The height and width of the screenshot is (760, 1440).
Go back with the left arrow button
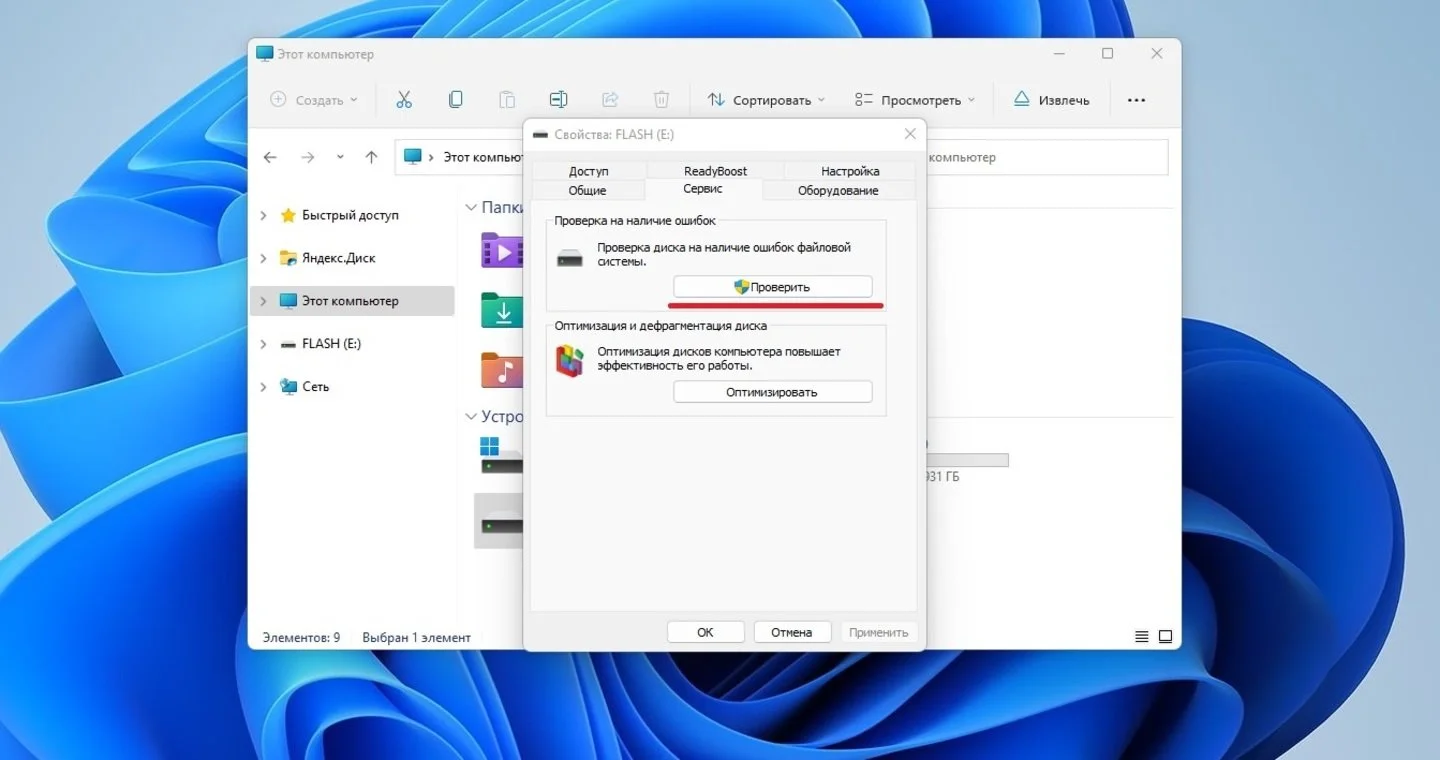270,157
